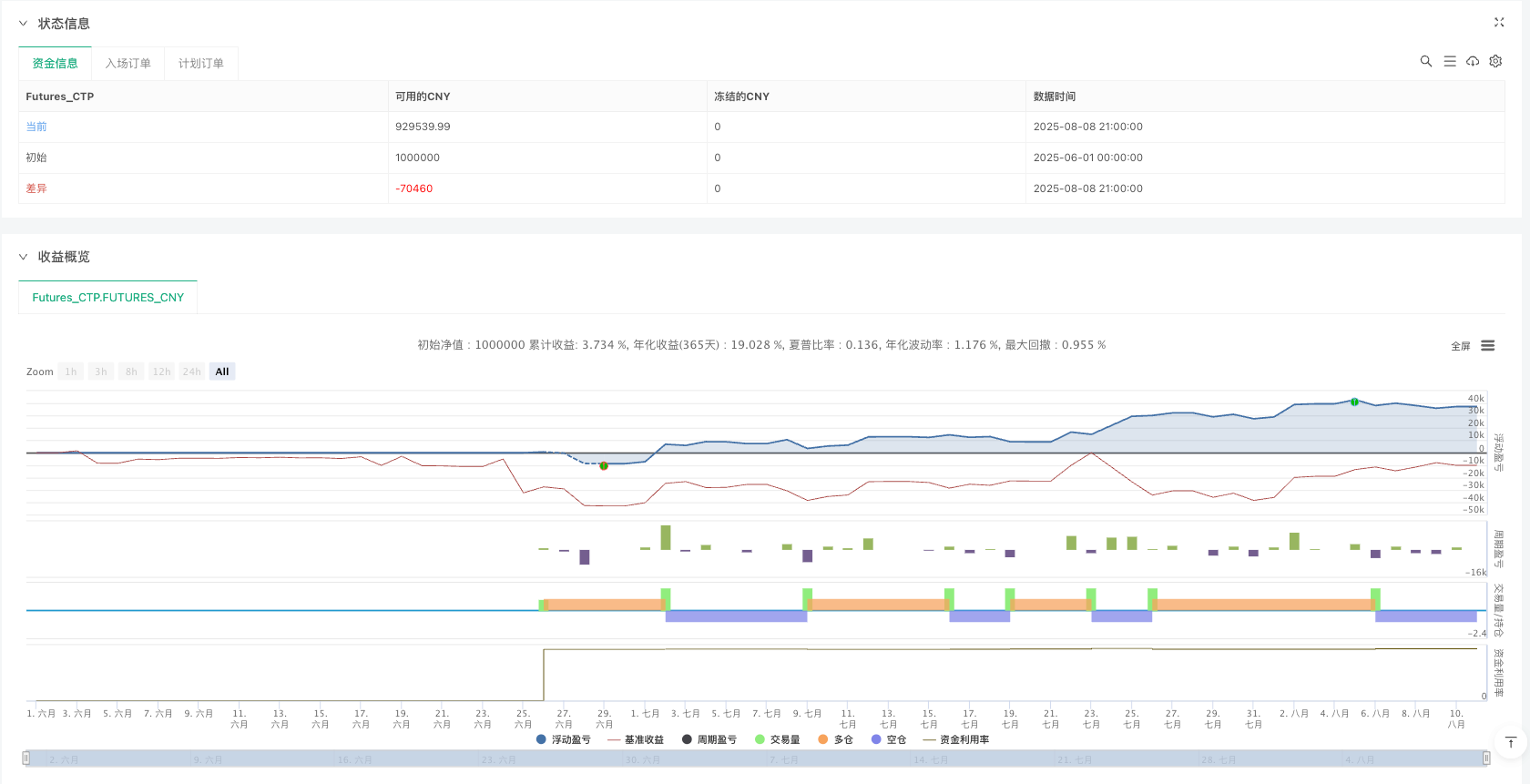Set chart zoom to 8h

coord(131,372)
